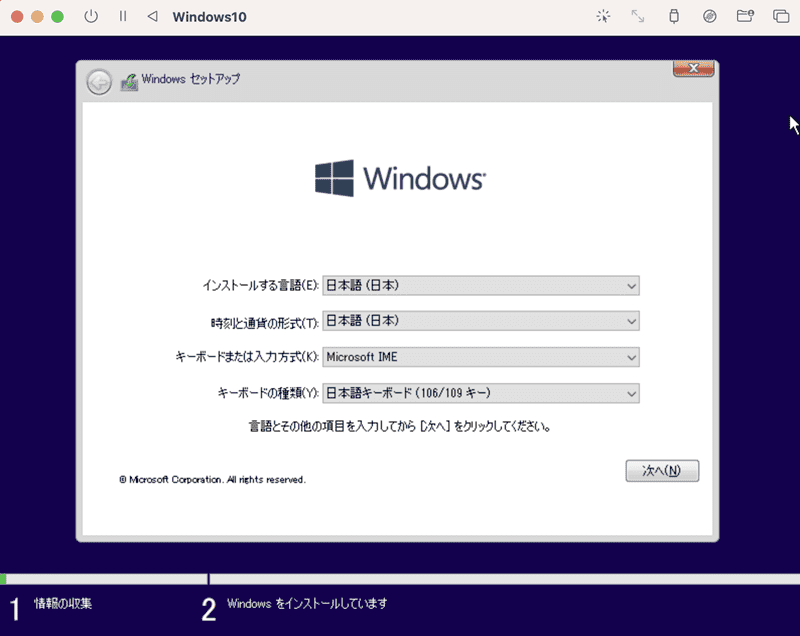Viewport: 800px width, 636px height.
Task: Open the CD/DVD drive image icon
Action: click(x=710, y=16)
